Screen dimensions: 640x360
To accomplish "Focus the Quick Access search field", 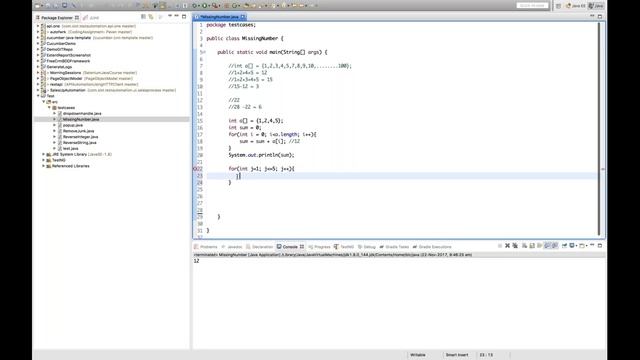I will (x=532, y=5).
